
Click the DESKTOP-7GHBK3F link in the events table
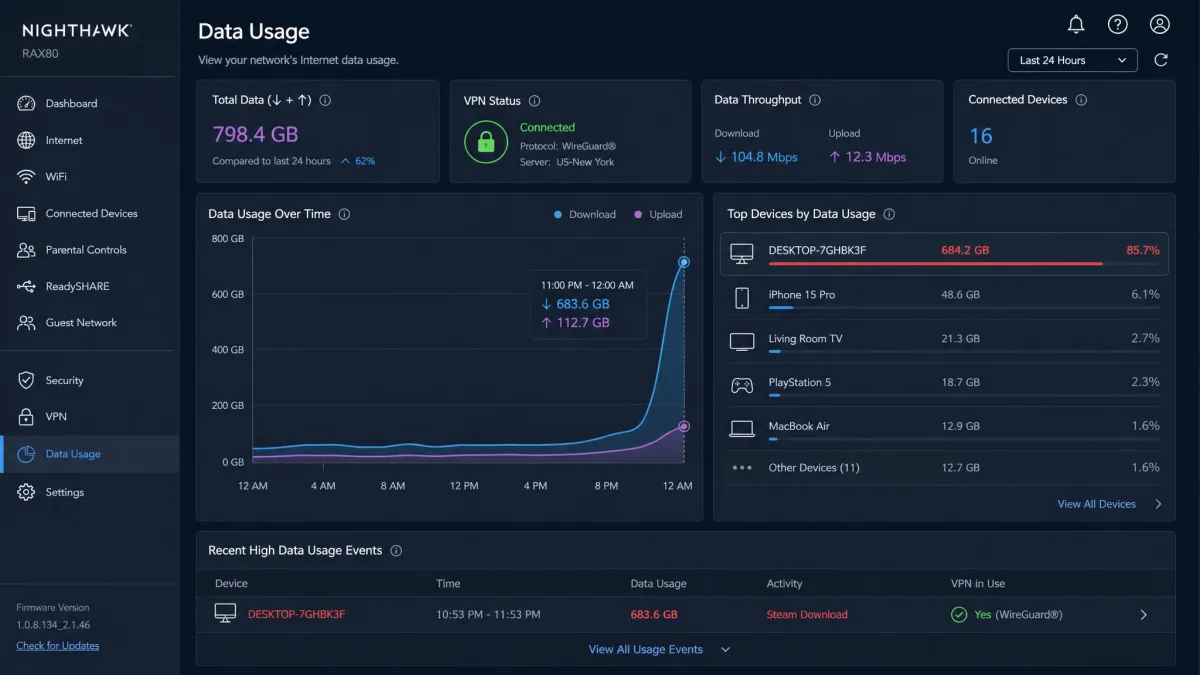296,614
